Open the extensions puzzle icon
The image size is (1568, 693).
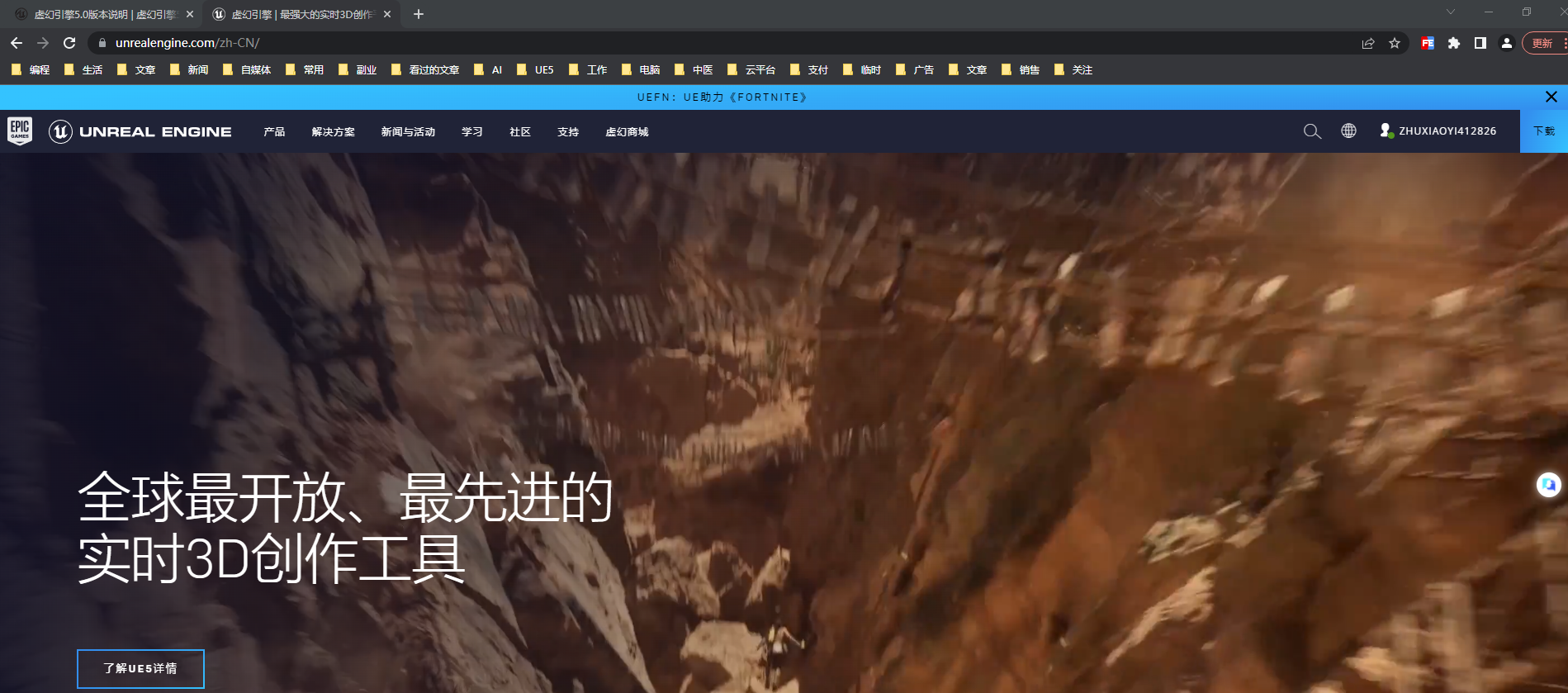1454,43
